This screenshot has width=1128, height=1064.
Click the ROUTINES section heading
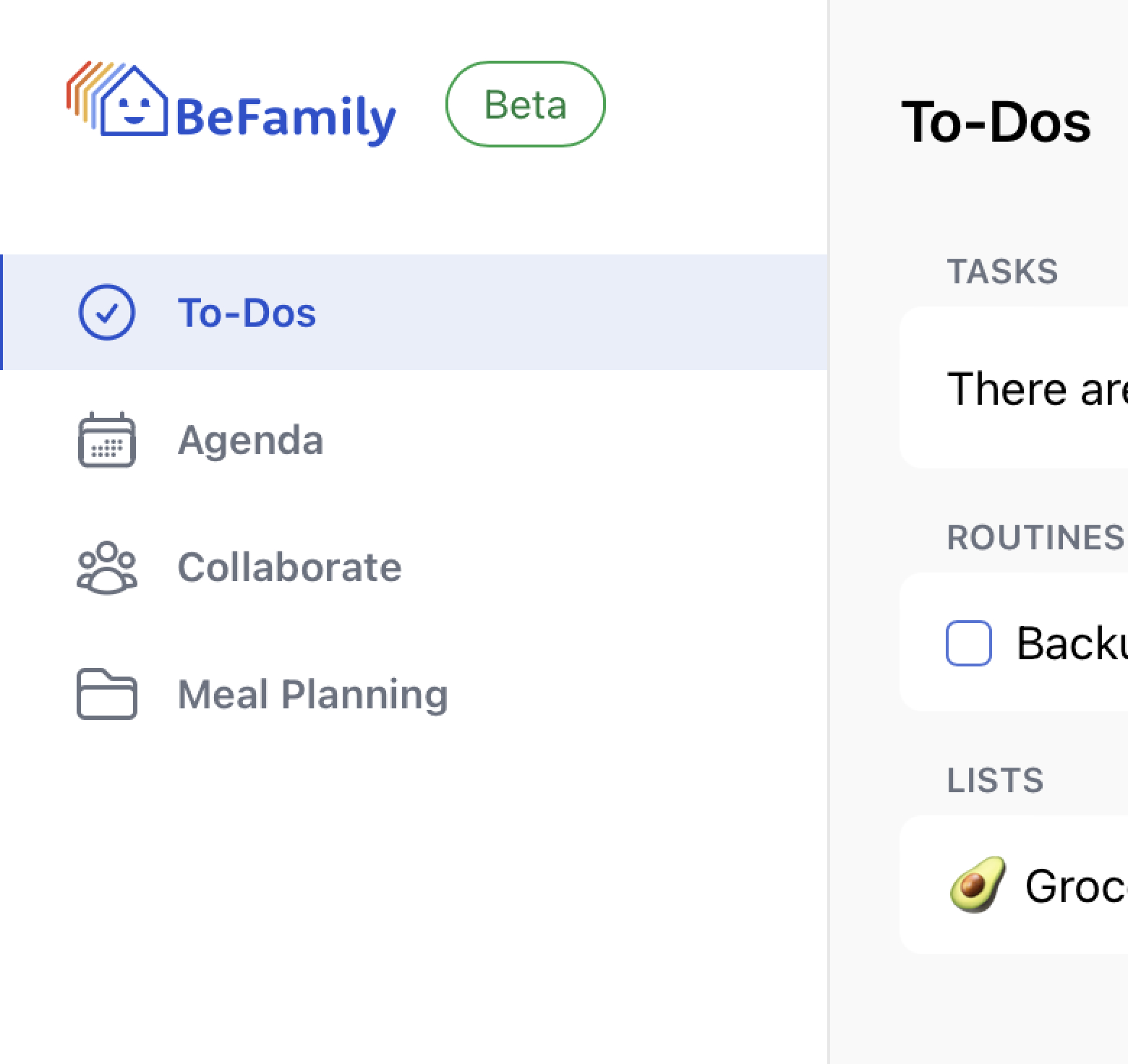1035,538
